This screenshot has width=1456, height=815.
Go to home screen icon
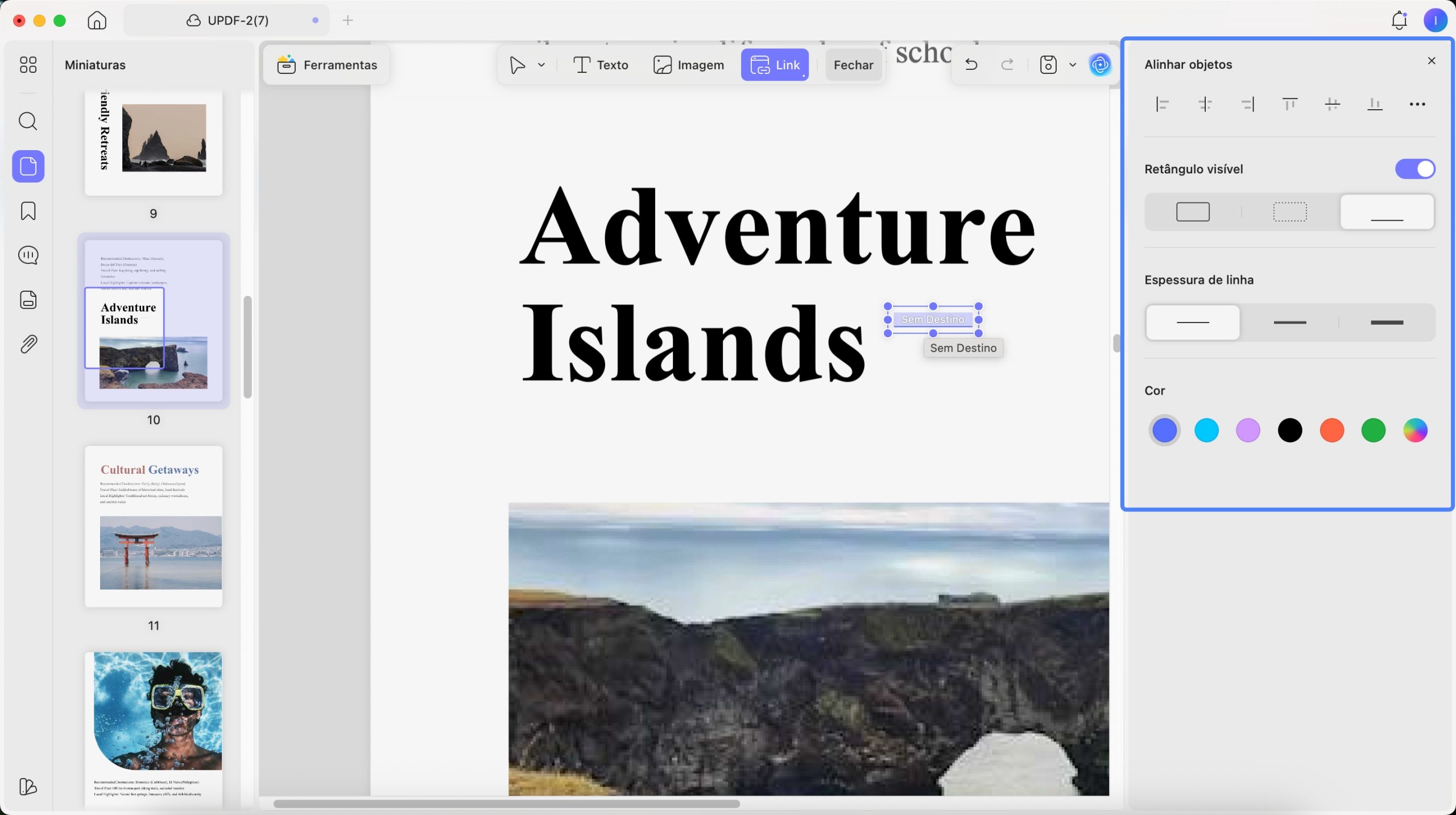[97, 20]
